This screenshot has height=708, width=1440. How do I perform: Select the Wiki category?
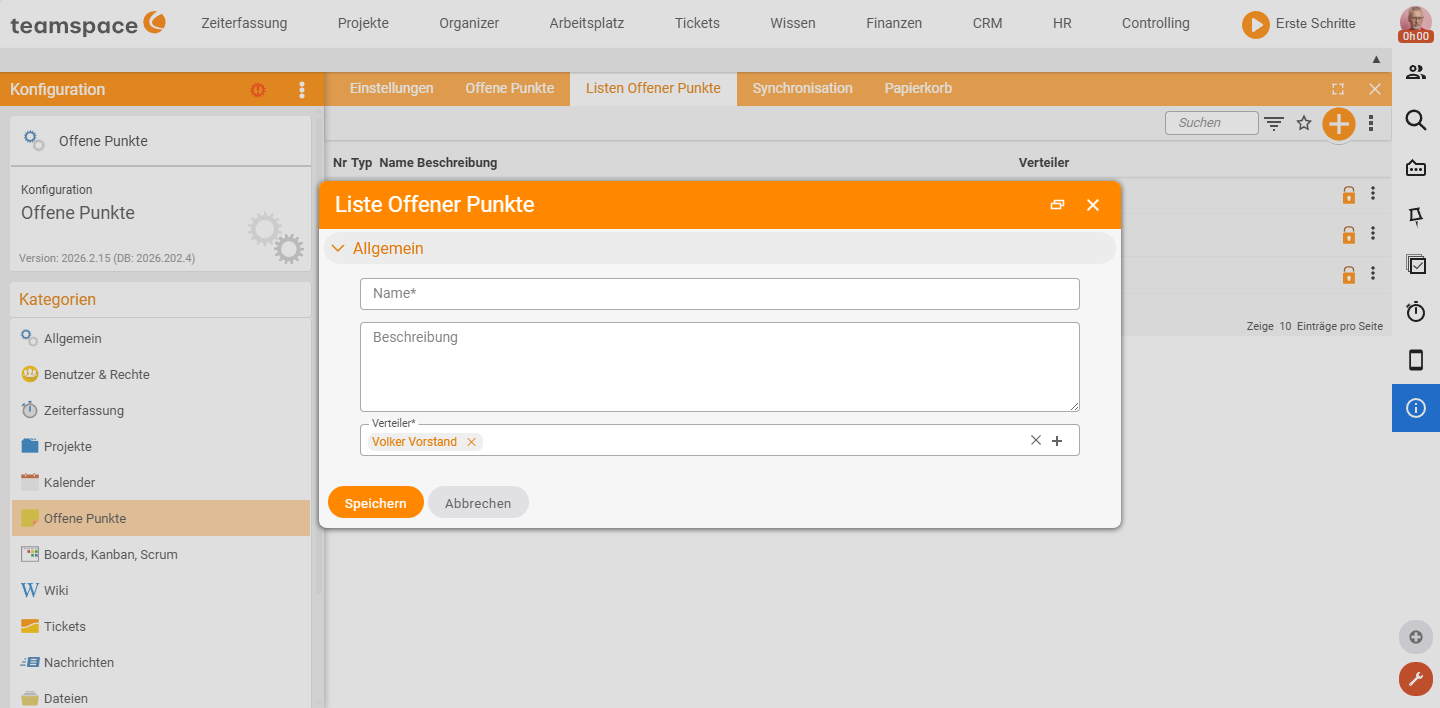point(161,590)
